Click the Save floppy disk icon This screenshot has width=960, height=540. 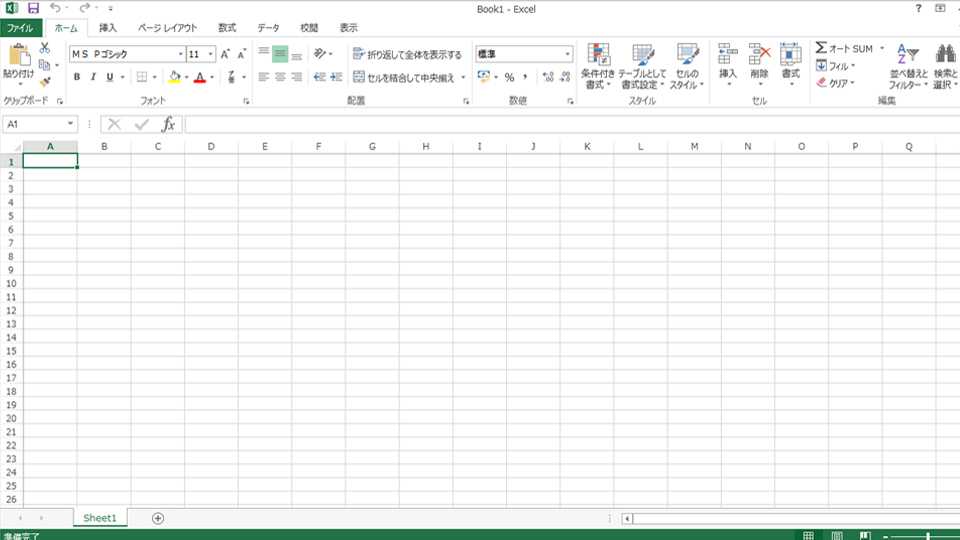pyautogui.click(x=33, y=9)
